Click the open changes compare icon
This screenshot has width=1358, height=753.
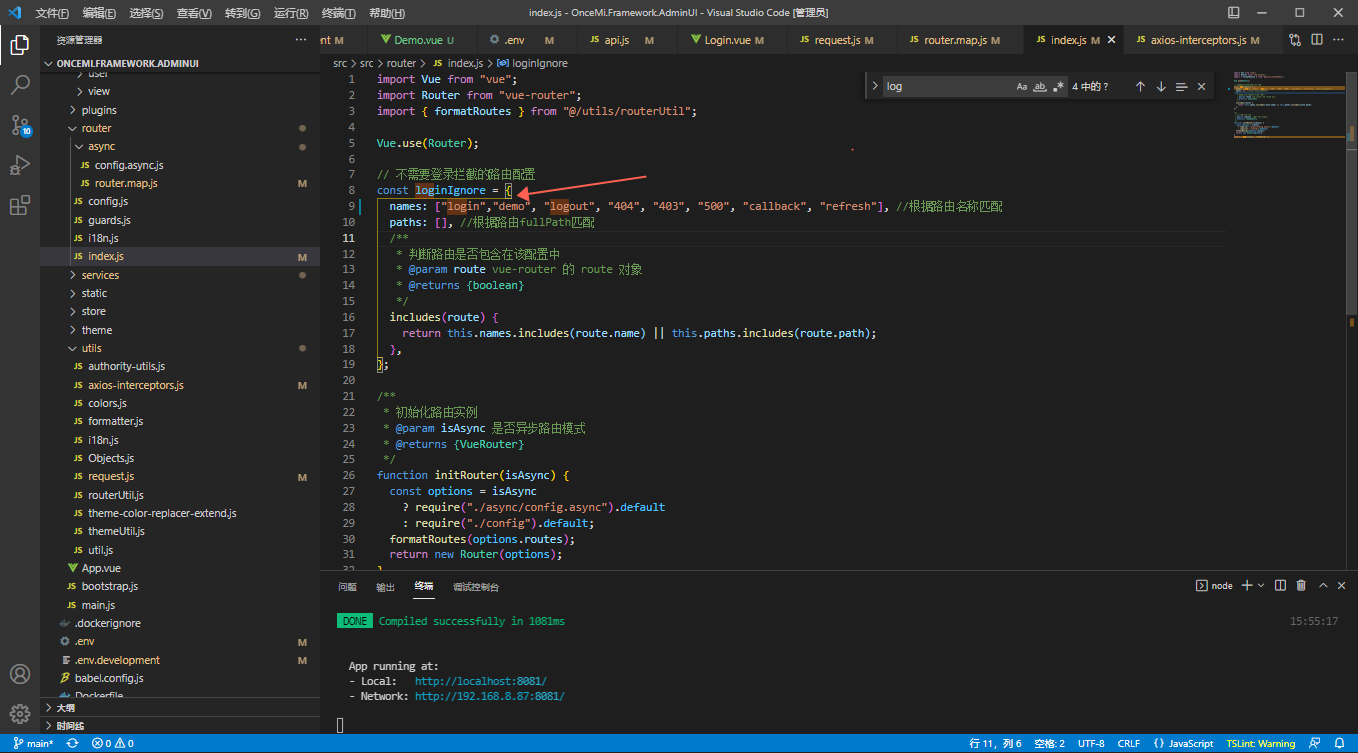tap(1295, 40)
